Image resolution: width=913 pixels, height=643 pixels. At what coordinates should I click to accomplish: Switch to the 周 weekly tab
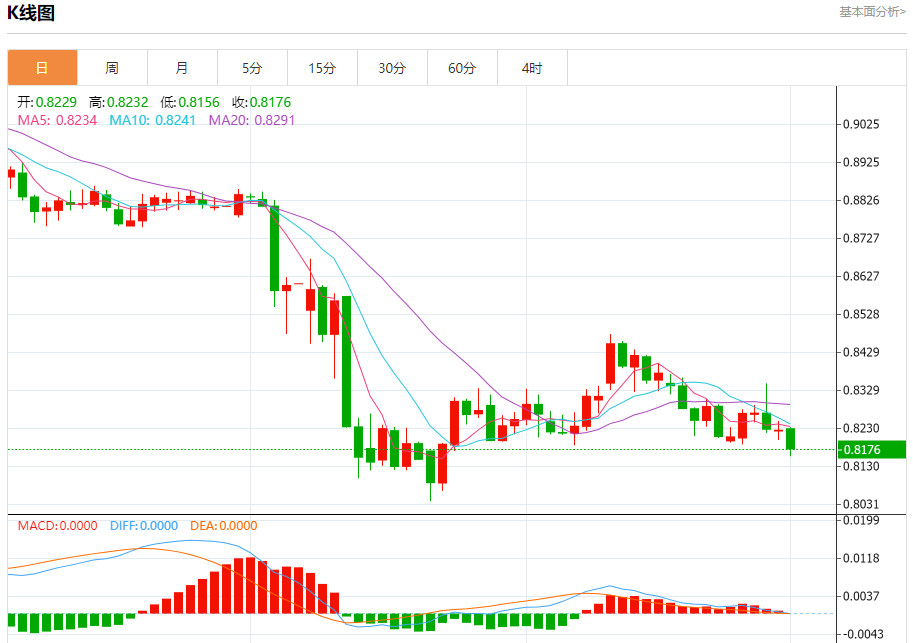coord(112,68)
